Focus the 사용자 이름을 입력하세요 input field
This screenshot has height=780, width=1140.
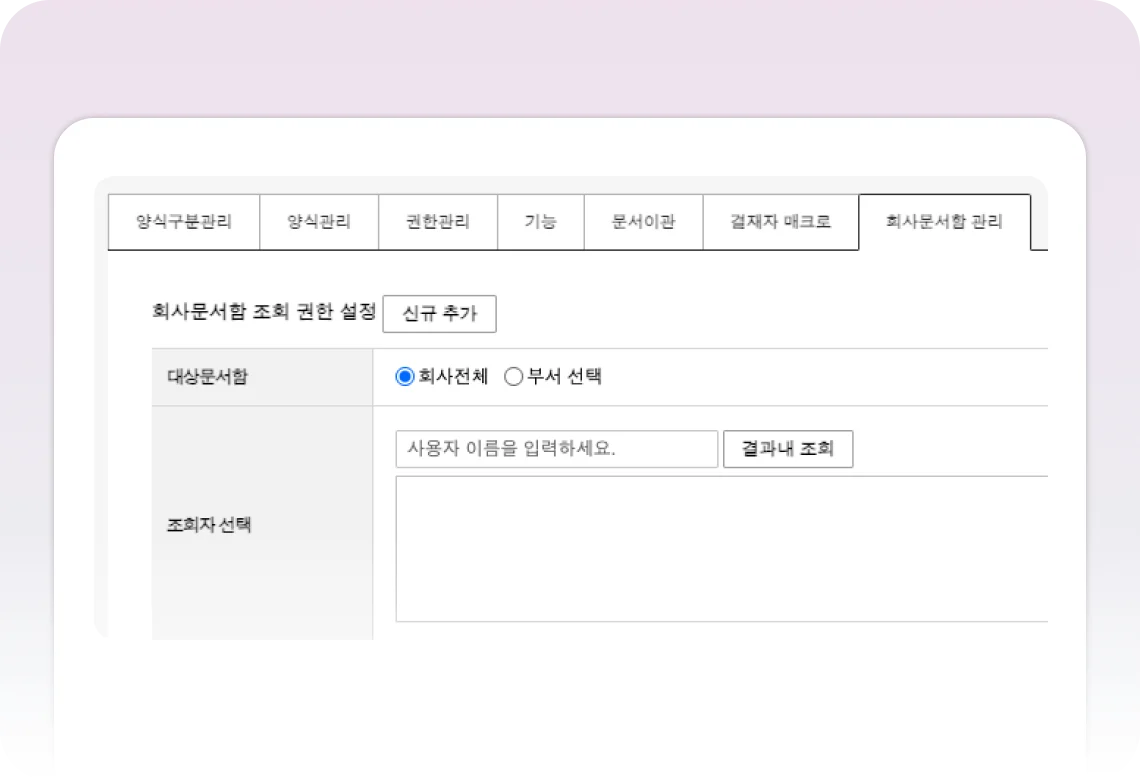pyautogui.click(x=556, y=449)
